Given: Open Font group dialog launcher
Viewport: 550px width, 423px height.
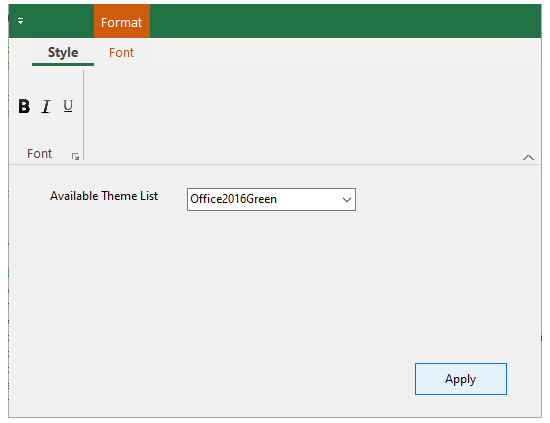Looking at the screenshot, I should pos(75,156).
